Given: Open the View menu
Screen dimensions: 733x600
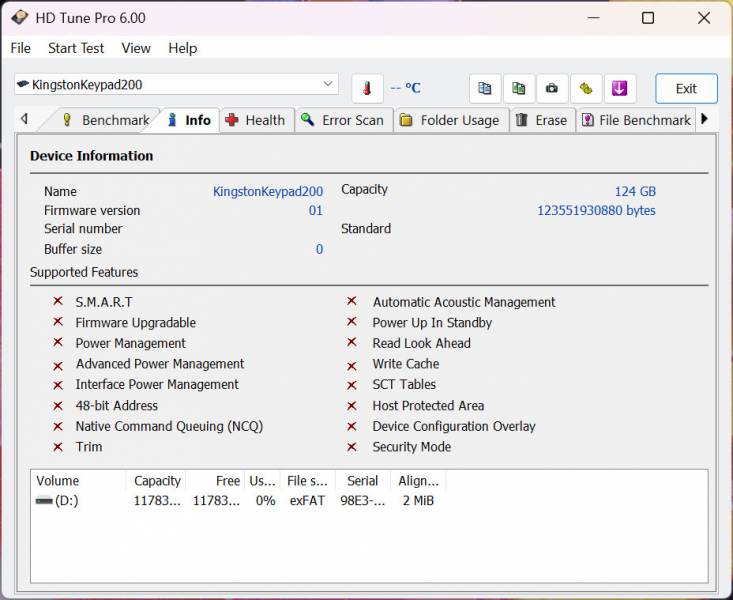Looking at the screenshot, I should click(136, 48).
